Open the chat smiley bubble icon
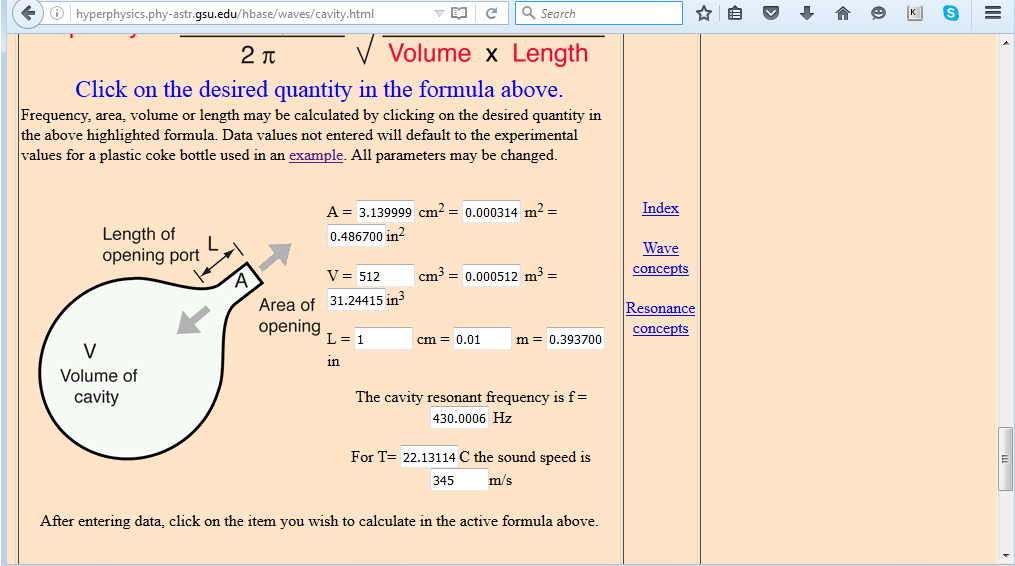This screenshot has width=1015, height=566. (x=878, y=13)
